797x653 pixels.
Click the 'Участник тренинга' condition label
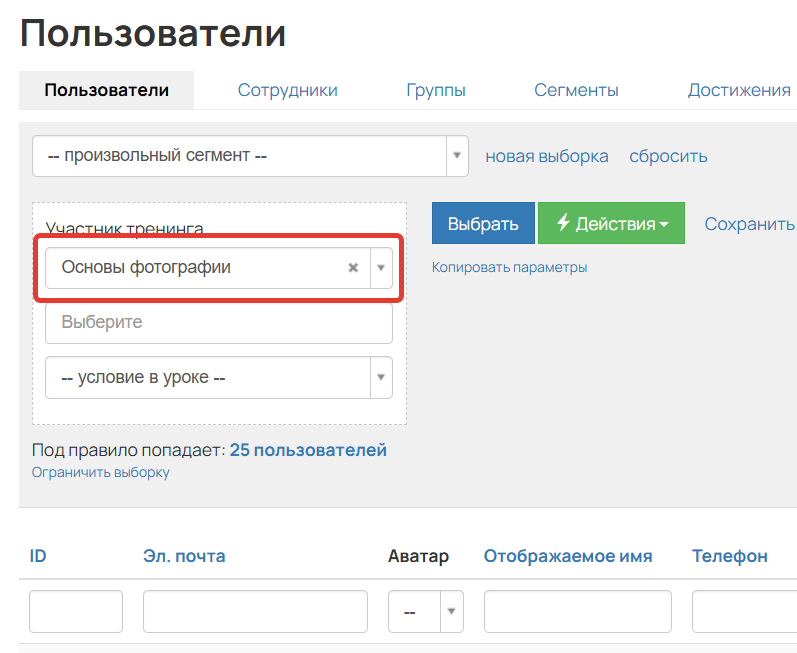[x=125, y=228]
